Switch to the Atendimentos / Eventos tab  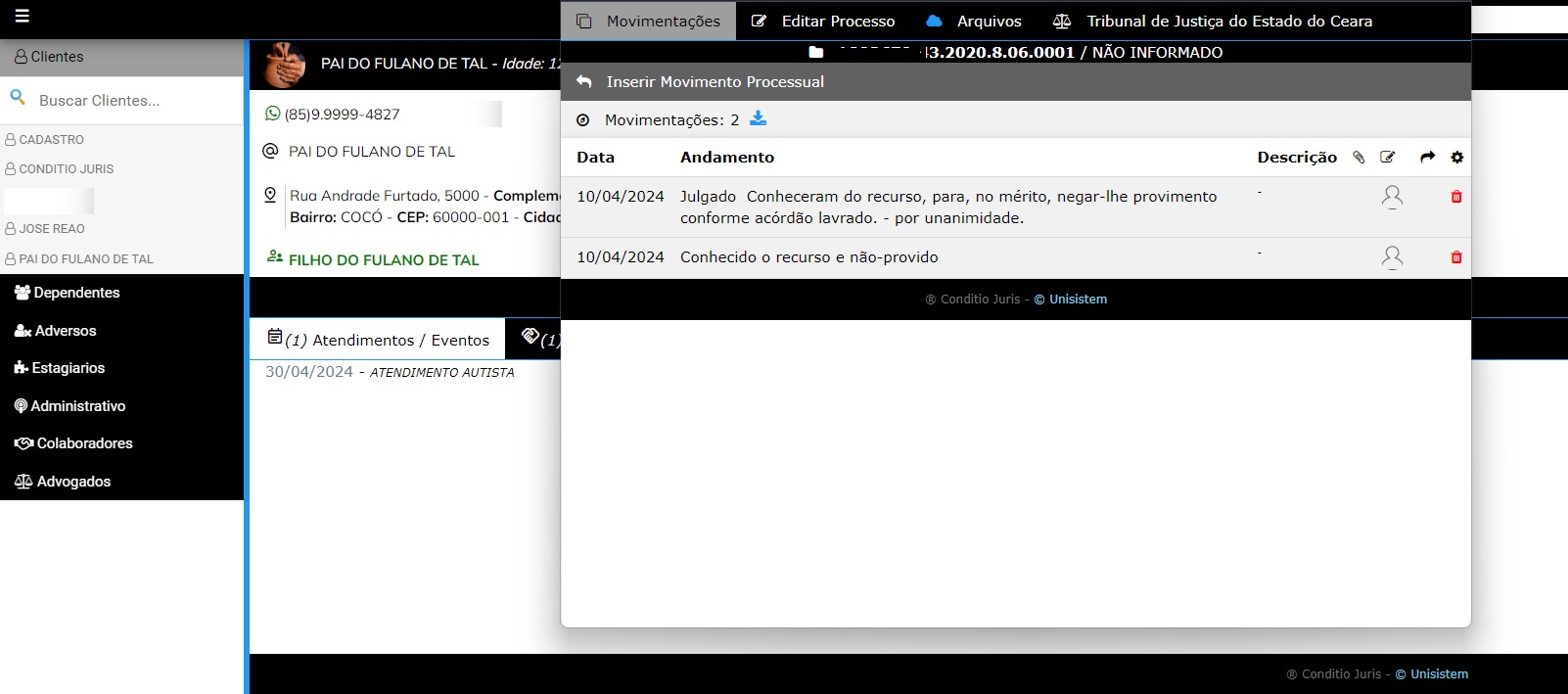378,340
